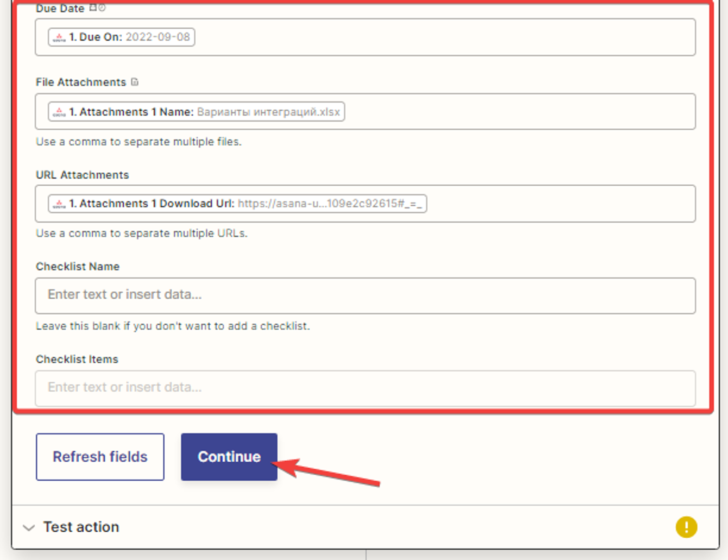Expand the Test action section chevron
728x560 pixels.
(x=28, y=527)
